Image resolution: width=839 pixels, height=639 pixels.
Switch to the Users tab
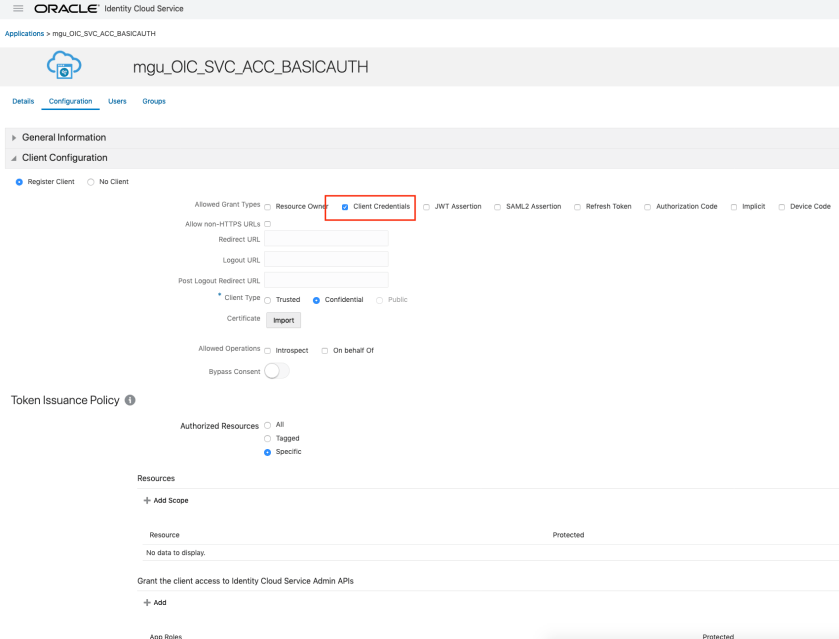pyautogui.click(x=117, y=101)
